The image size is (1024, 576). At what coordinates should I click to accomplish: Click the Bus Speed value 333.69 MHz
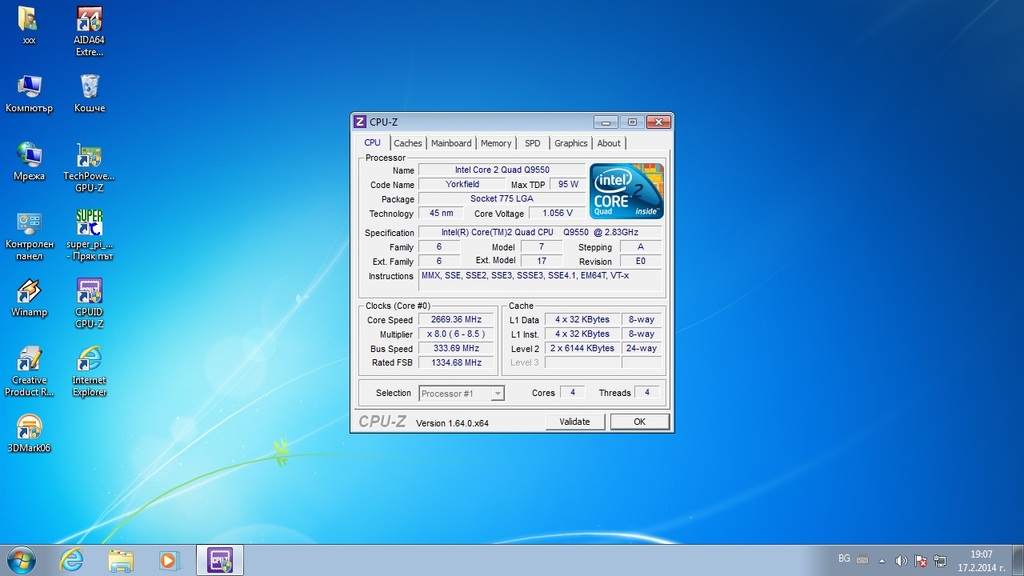(x=456, y=348)
